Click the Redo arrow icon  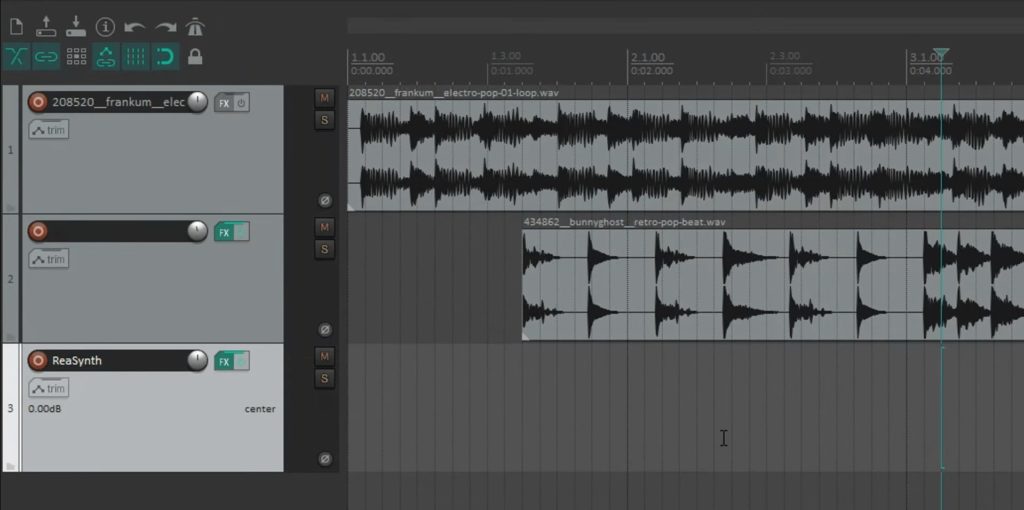pyautogui.click(x=166, y=27)
